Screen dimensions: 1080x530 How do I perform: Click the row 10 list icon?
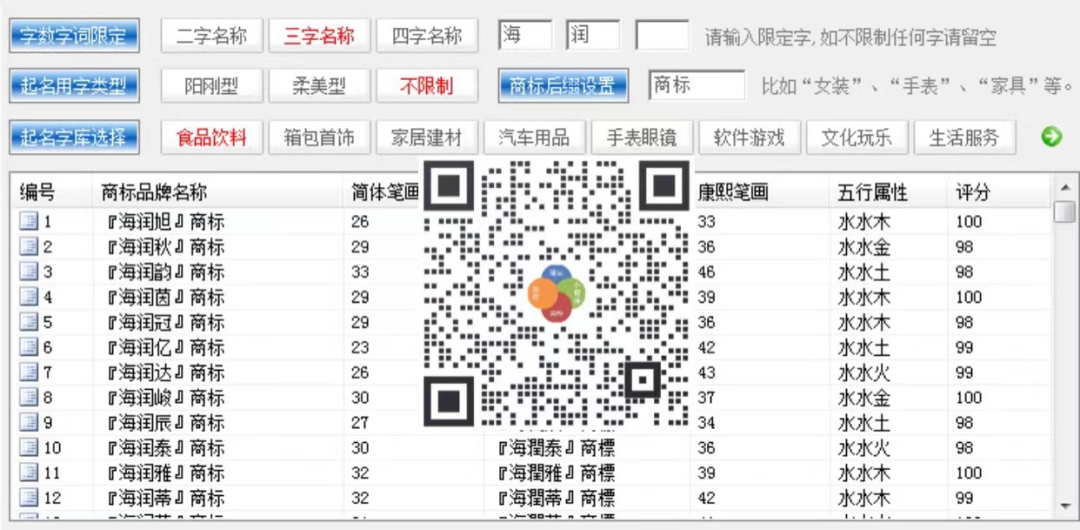click(x=28, y=448)
